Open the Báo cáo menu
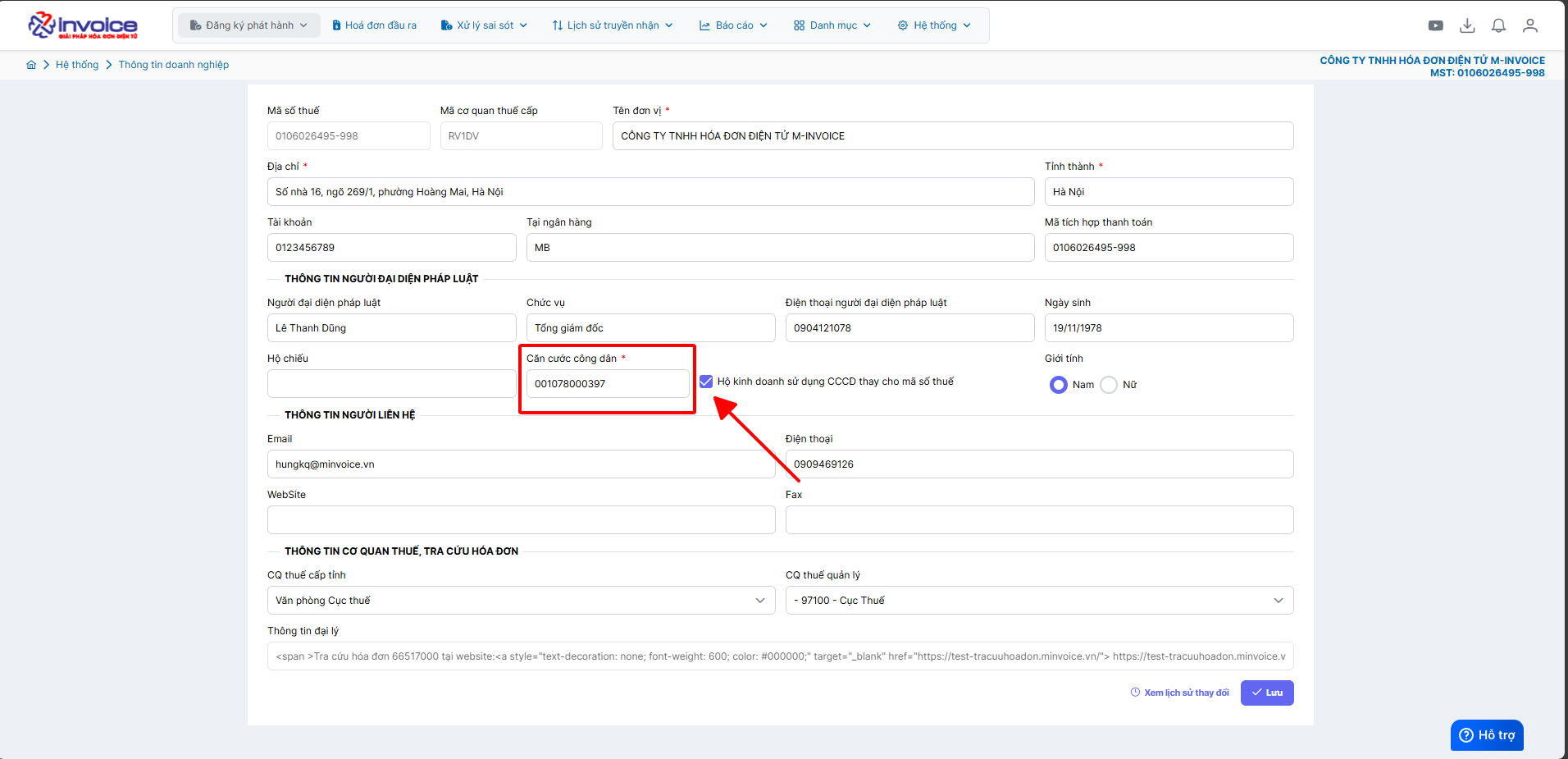This screenshot has width=1568, height=759. pos(733,25)
